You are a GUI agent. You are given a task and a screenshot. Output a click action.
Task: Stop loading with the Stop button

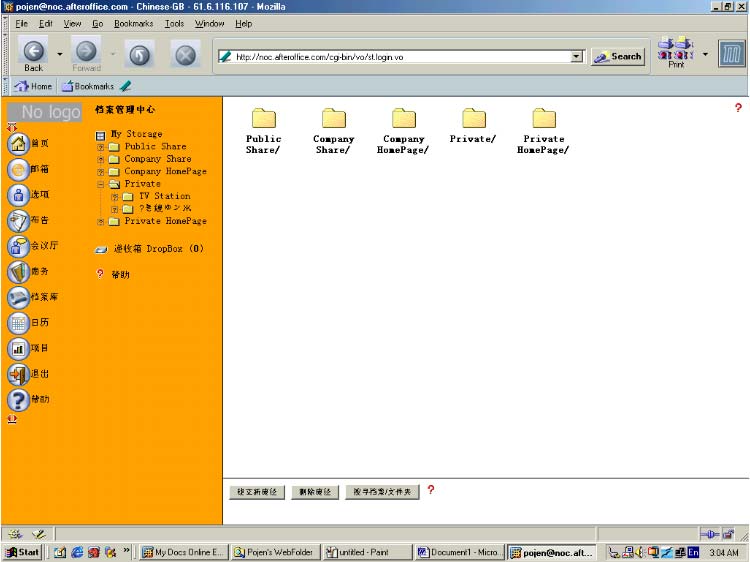point(185,55)
